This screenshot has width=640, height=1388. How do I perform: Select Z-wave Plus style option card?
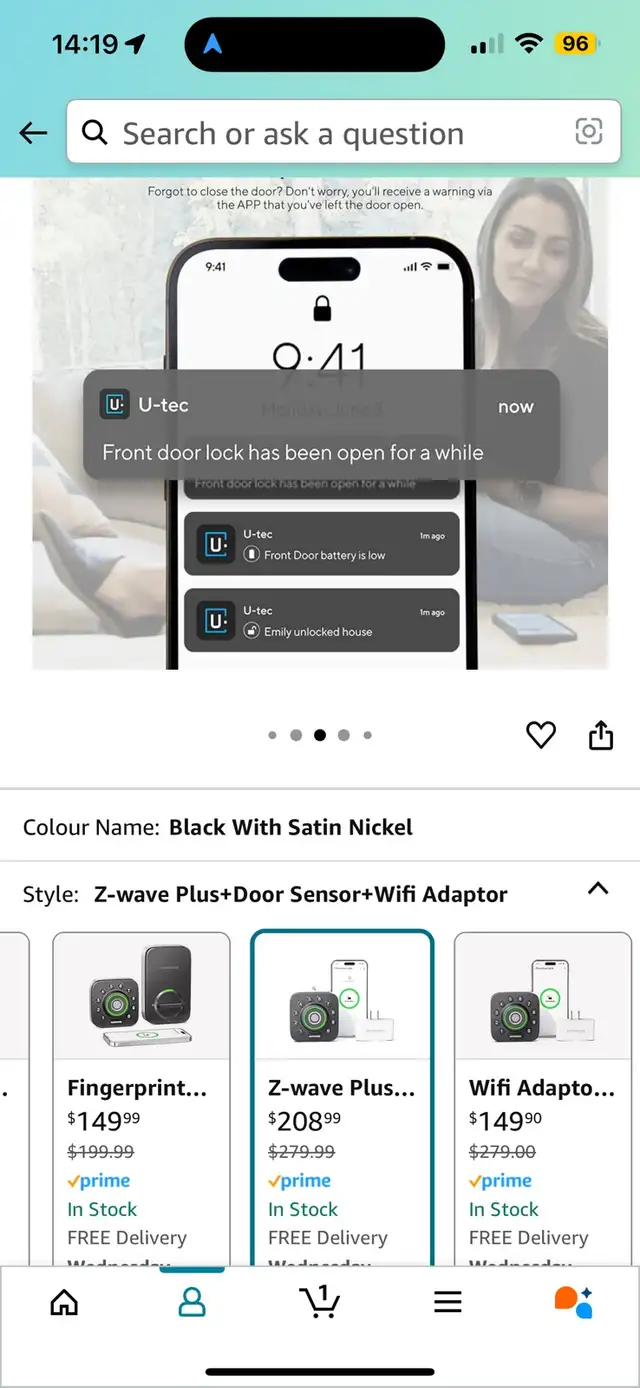click(342, 1099)
